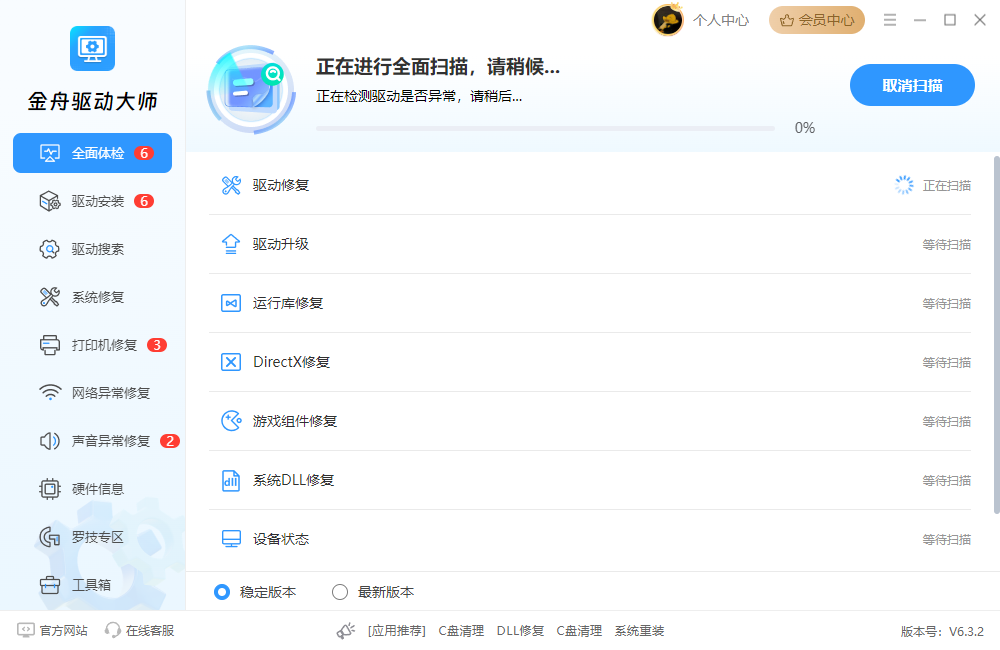Click the 驱动升级 row label
This screenshot has height=650, width=1000.
coord(281,244)
